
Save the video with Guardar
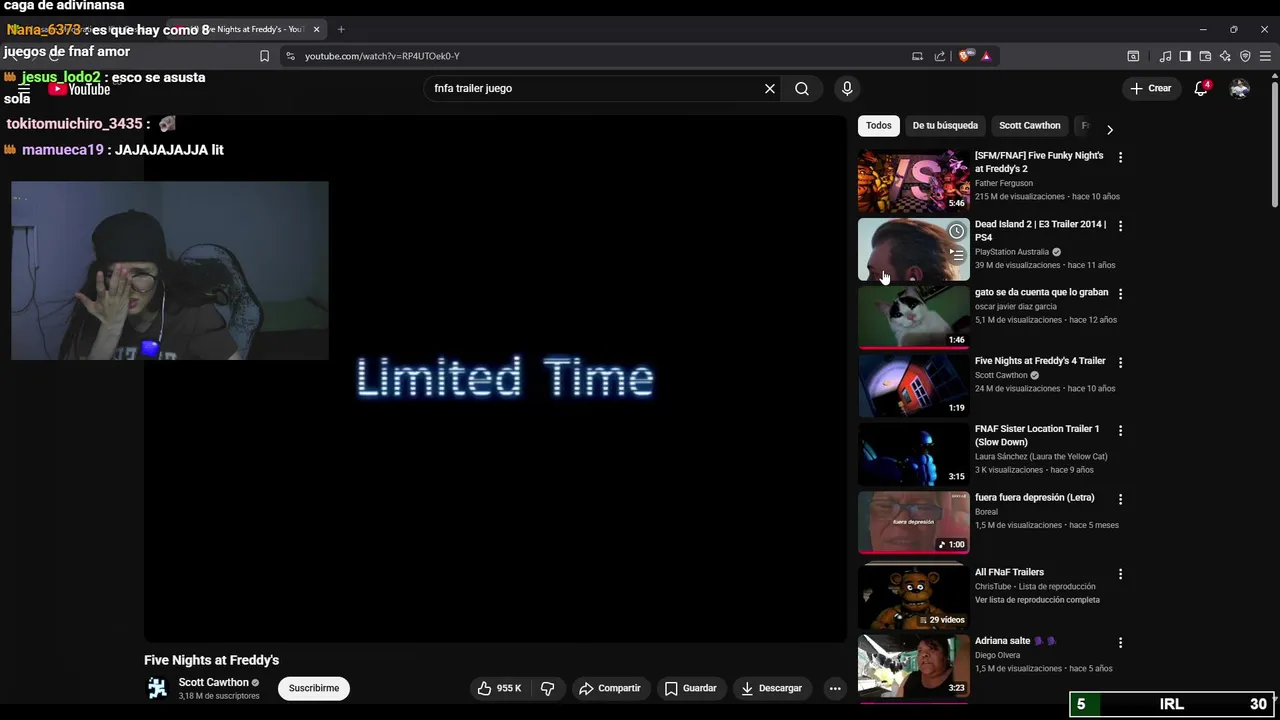(x=690, y=688)
